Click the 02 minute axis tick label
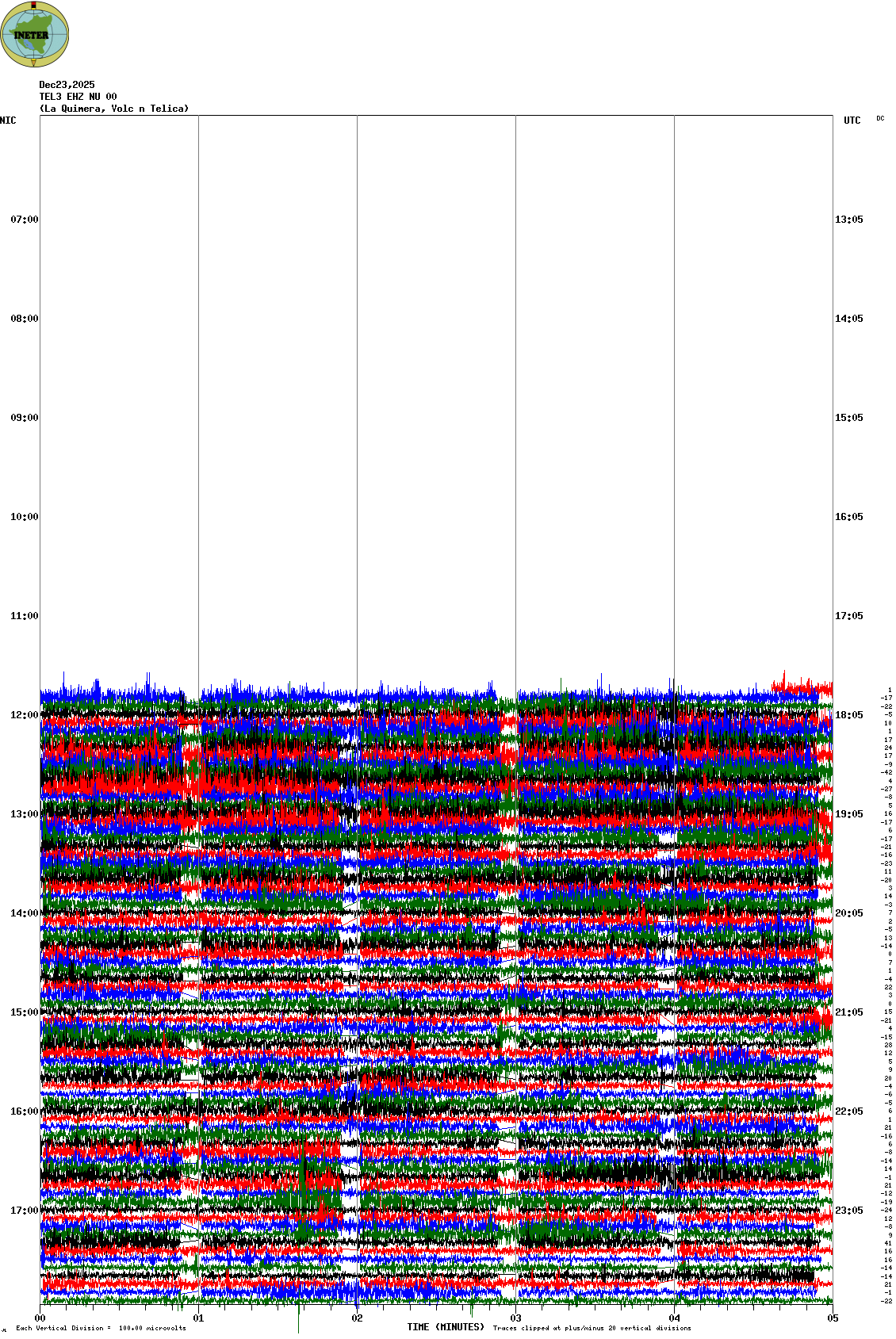The height and width of the screenshot is (1339, 896). (x=357, y=1318)
